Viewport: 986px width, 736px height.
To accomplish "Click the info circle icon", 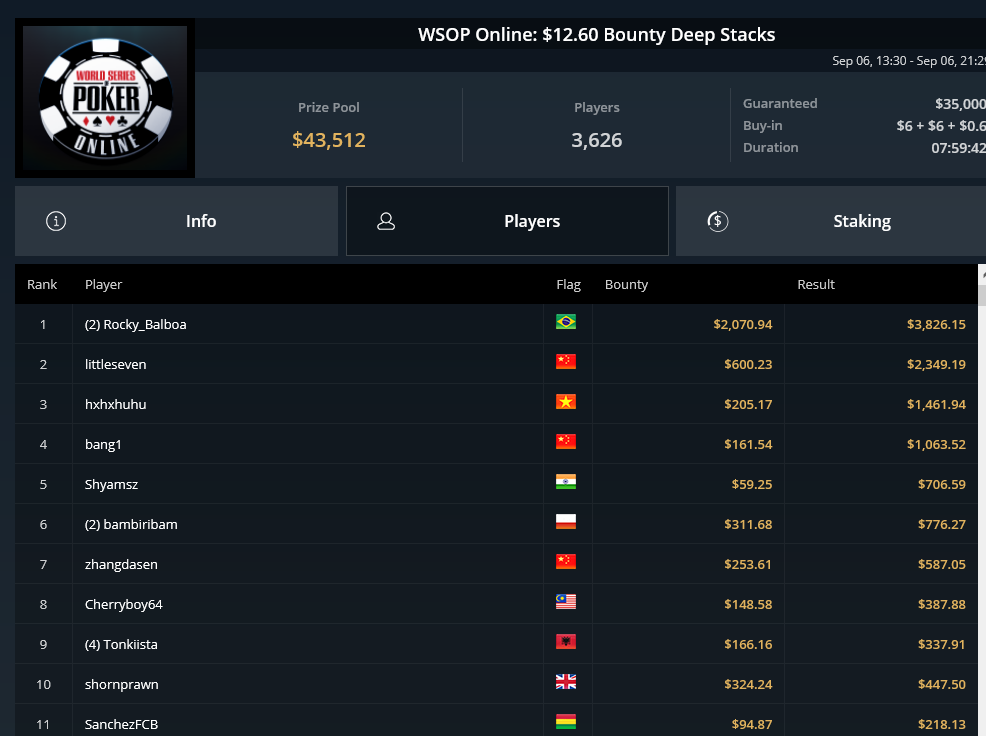I will [x=56, y=221].
